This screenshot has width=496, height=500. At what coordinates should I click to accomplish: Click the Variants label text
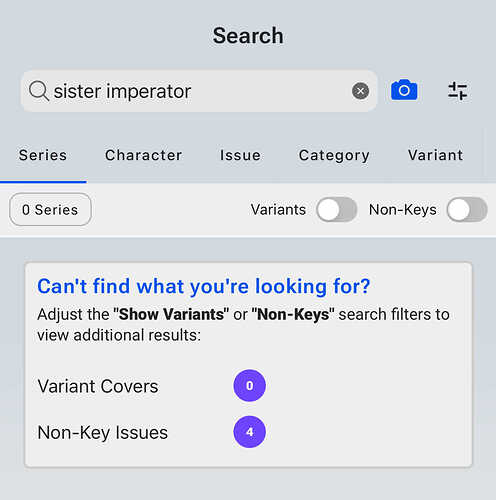tap(278, 210)
